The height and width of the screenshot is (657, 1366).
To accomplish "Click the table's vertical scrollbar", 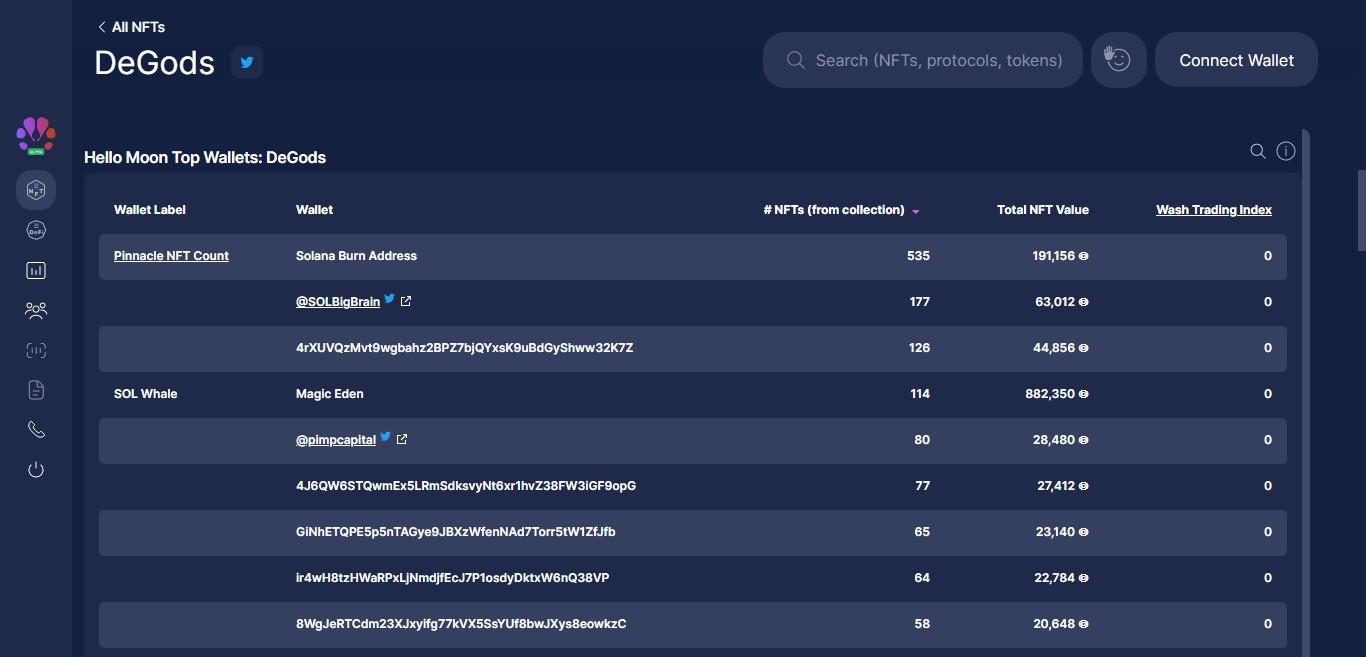I will pyautogui.click(x=1305, y=393).
